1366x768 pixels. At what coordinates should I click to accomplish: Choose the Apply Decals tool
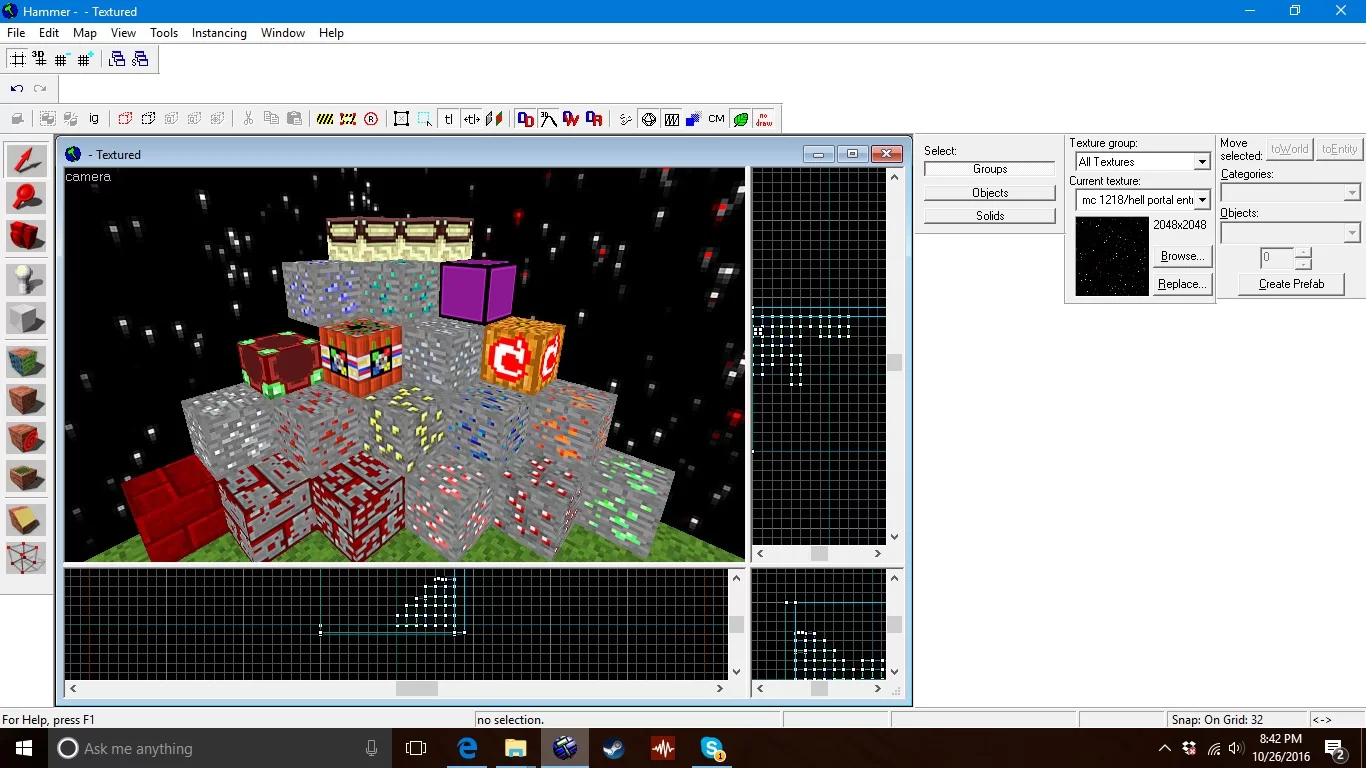[26, 438]
